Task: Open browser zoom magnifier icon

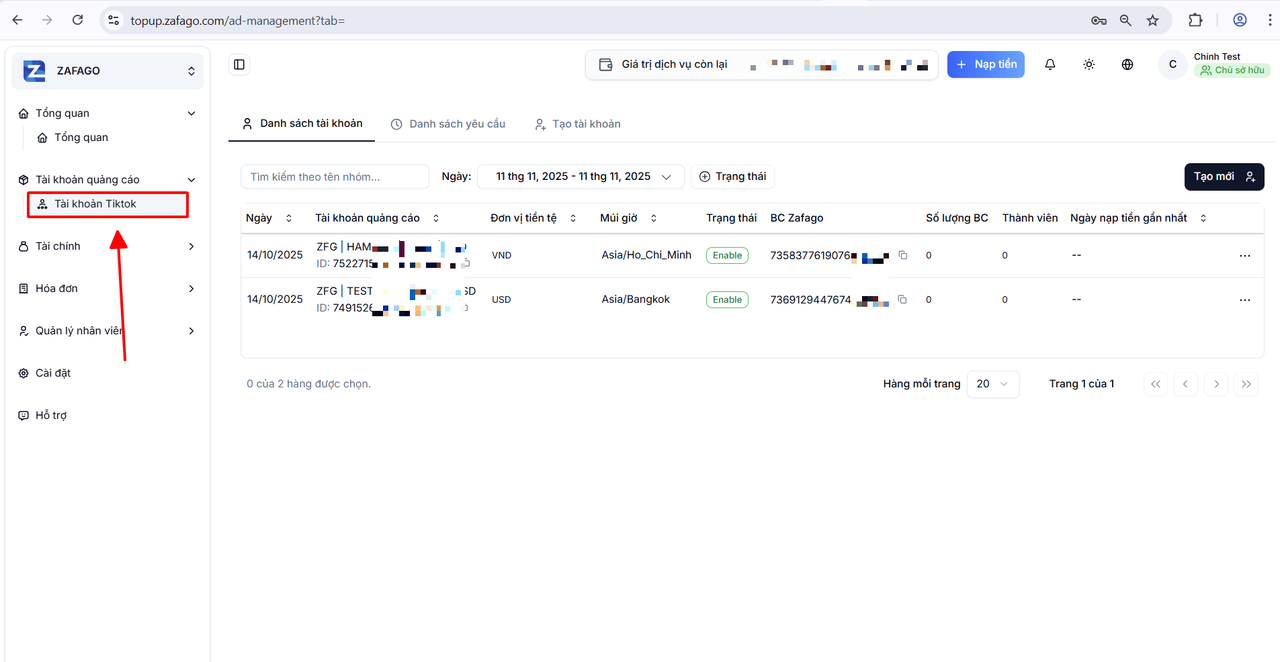Action: pos(1126,20)
